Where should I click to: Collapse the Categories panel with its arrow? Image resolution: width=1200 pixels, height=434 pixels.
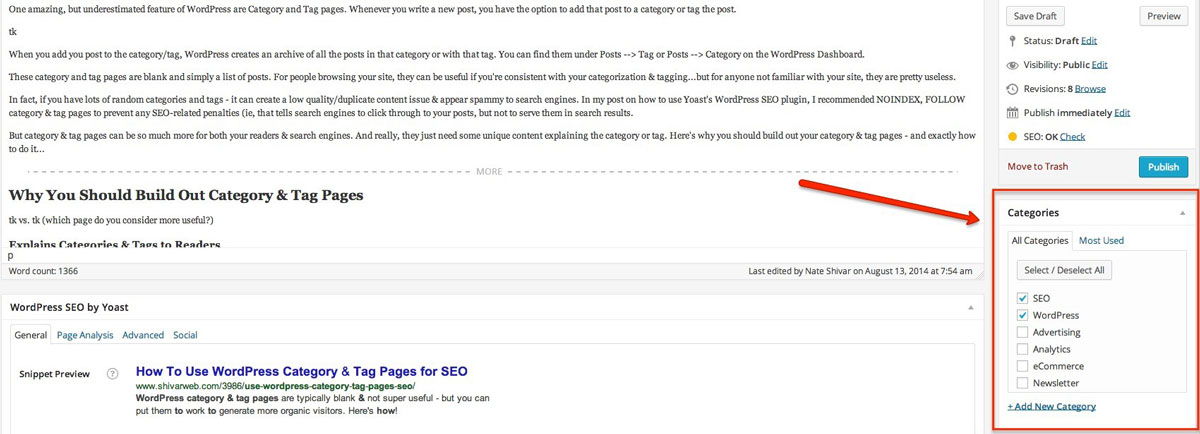[x=1182, y=213]
